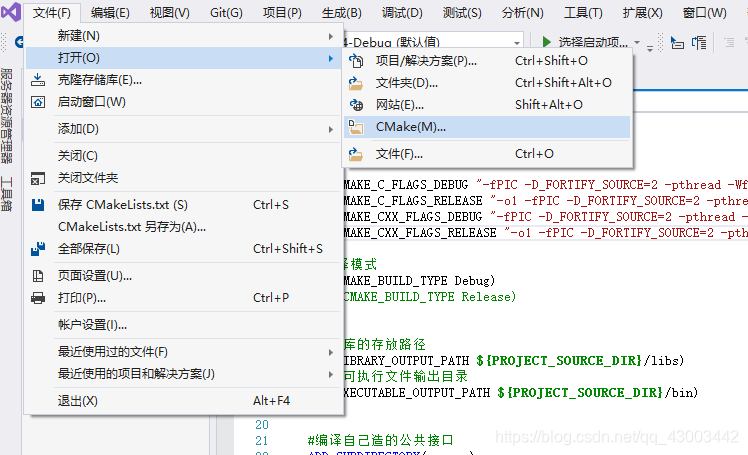Click the Visual Studio logo icon
Viewport: 748px width, 455px height.
[x=10, y=11]
